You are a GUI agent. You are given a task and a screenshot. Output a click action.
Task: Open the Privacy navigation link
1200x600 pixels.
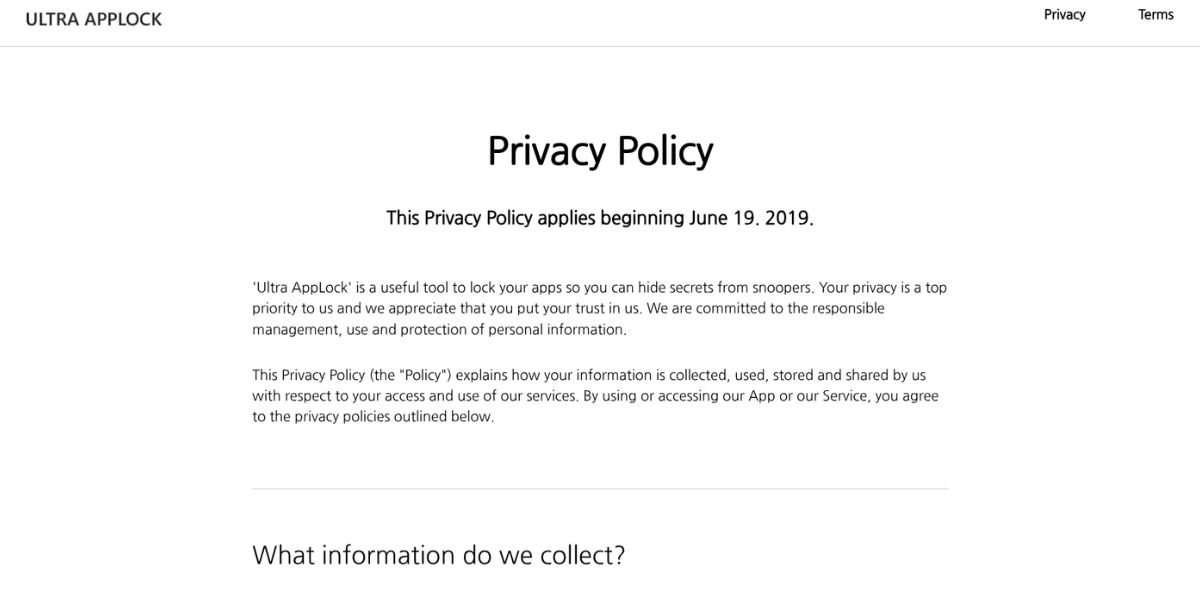[x=1064, y=14]
